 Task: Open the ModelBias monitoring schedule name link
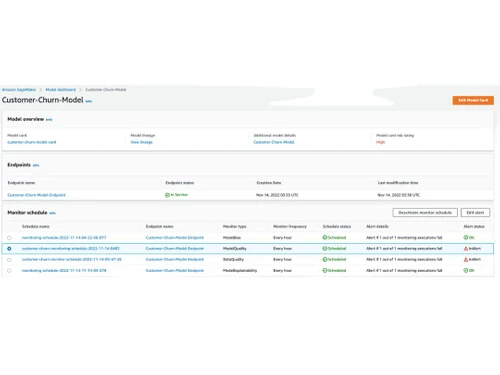[x=64, y=238]
